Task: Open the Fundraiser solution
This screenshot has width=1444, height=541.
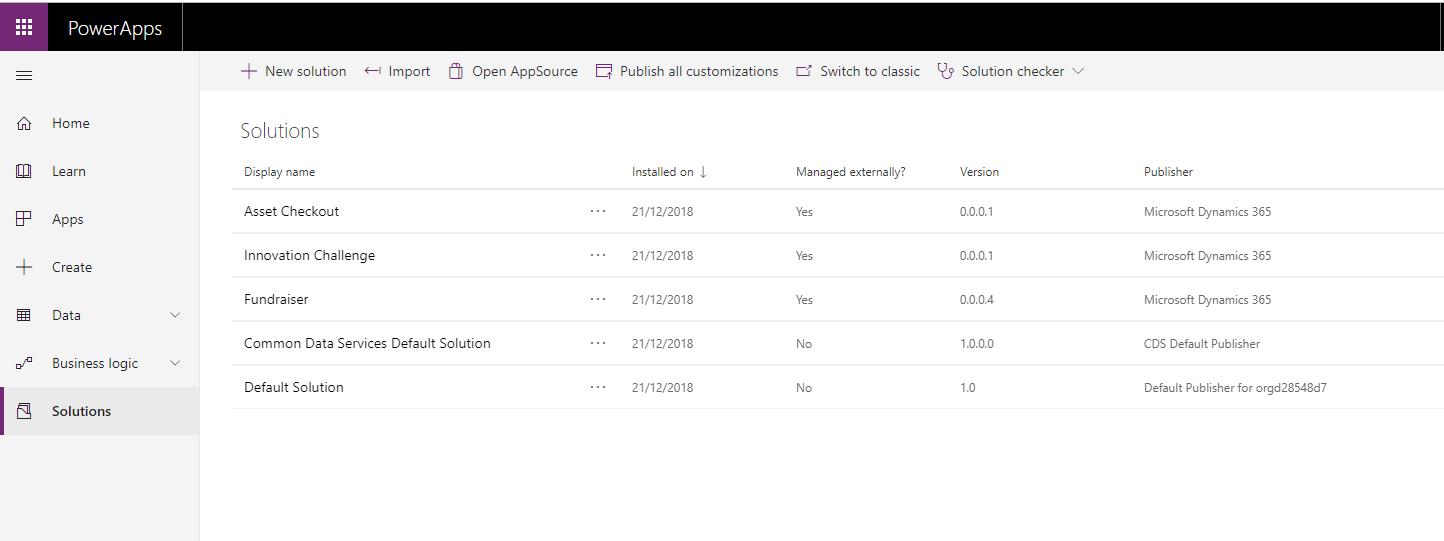Action: coord(276,299)
